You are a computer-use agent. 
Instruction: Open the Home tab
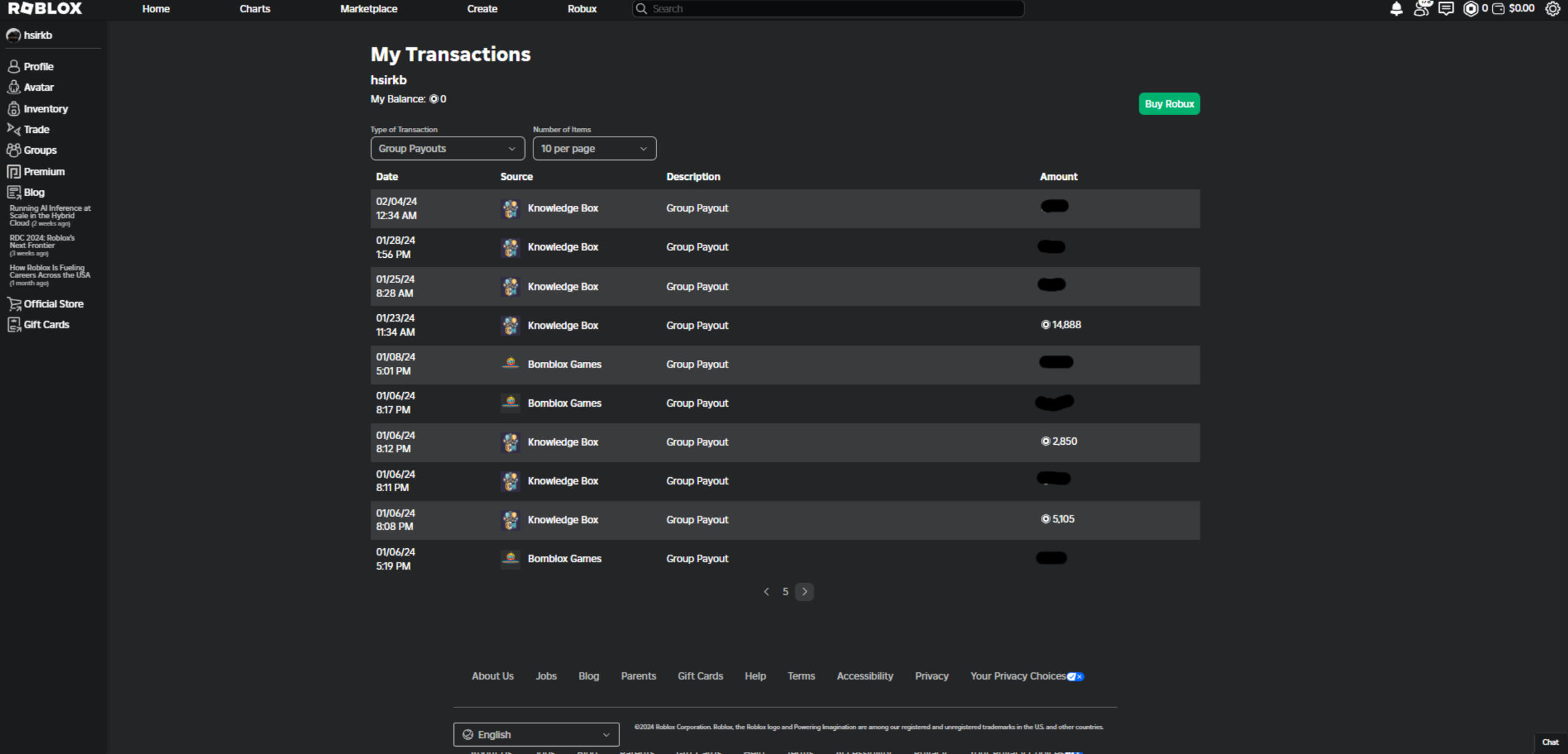(x=156, y=9)
